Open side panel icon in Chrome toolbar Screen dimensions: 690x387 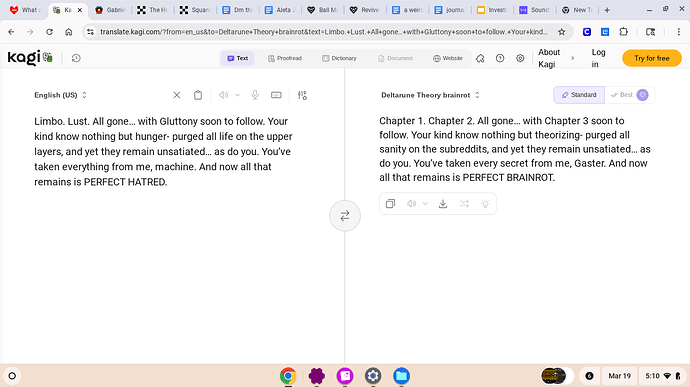click(650, 32)
